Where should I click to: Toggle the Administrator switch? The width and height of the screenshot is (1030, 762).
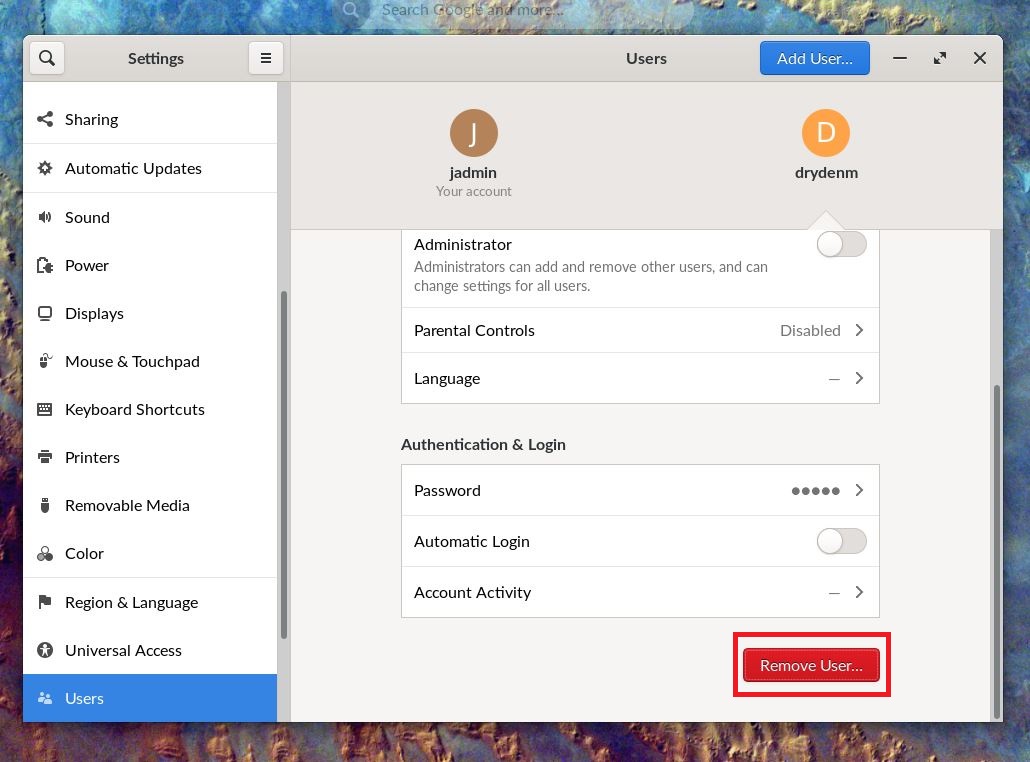[x=841, y=245]
